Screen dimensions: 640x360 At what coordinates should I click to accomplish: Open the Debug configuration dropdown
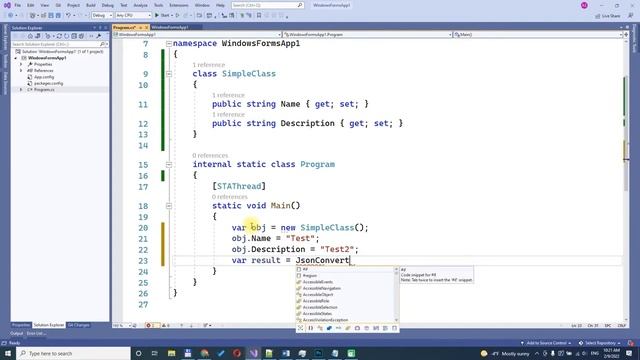click(x=102, y=16)
